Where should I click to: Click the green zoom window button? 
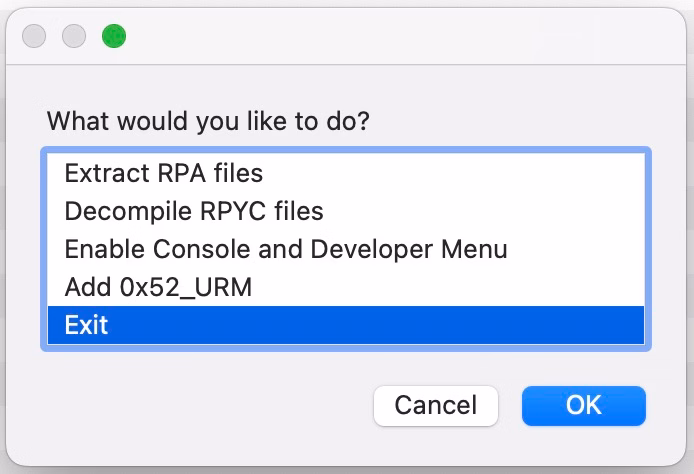[114, 36]
